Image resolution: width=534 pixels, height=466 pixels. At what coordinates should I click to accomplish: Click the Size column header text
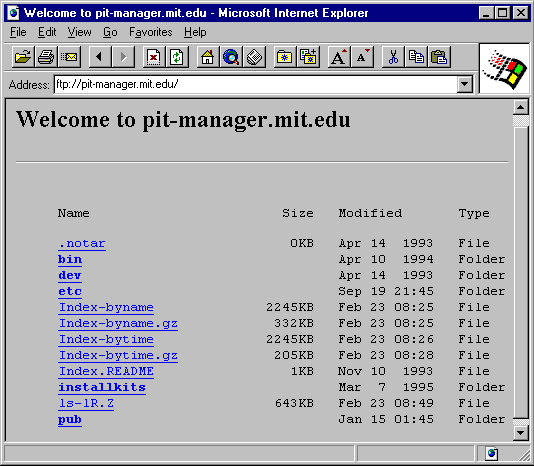(298, 214)
